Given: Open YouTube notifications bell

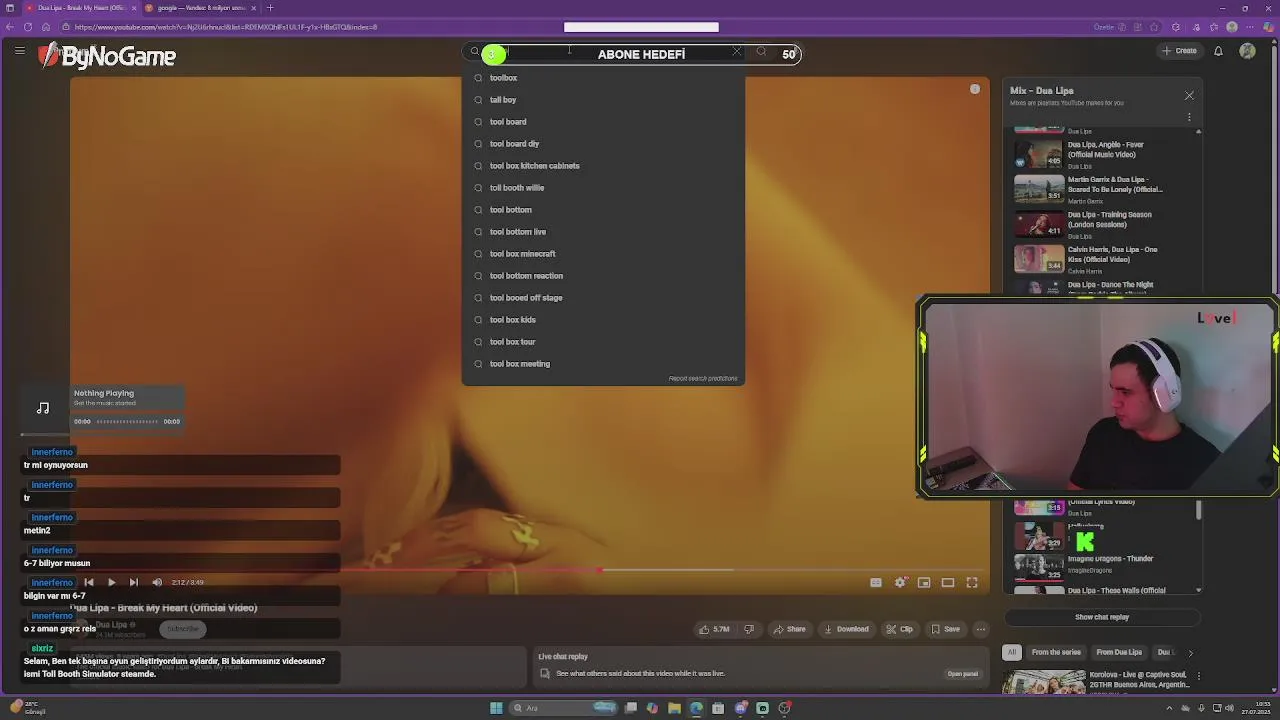Looking at the screenshot, I should pos(1218,51).
